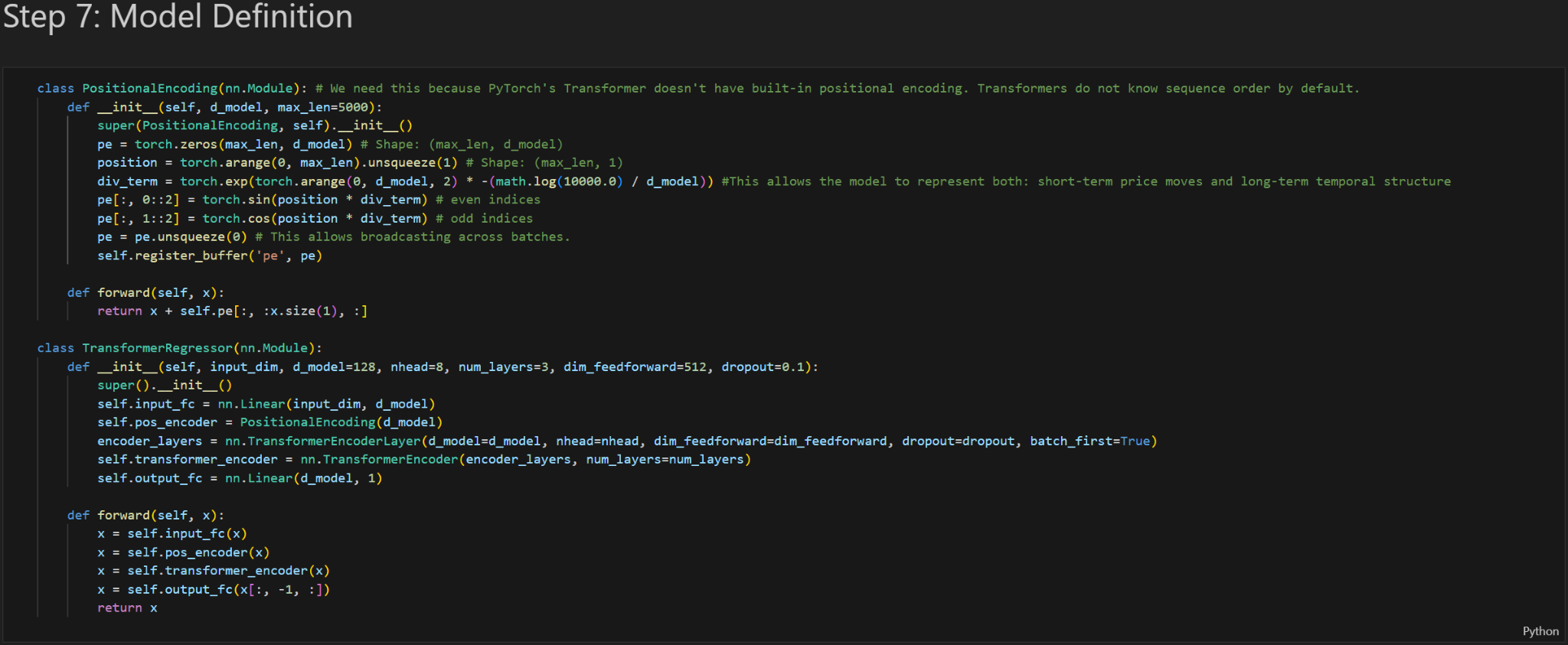Click x = self.transformer_encoder(x) line

pos(213,571)
